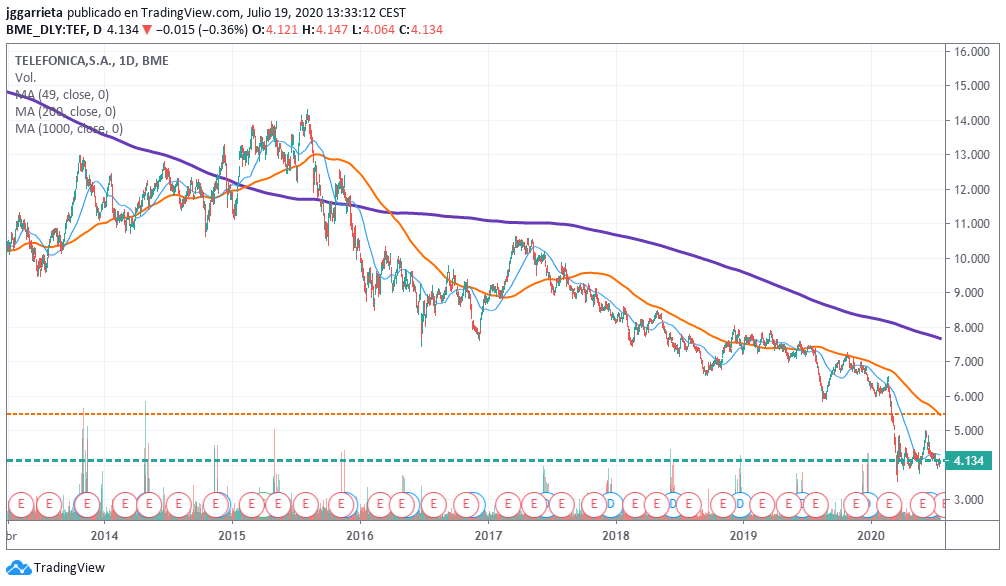Screen dimensions: 1006x586
Task: Click the BME_DLY:TEF ticker text
Action: click(x=47, y=30)
